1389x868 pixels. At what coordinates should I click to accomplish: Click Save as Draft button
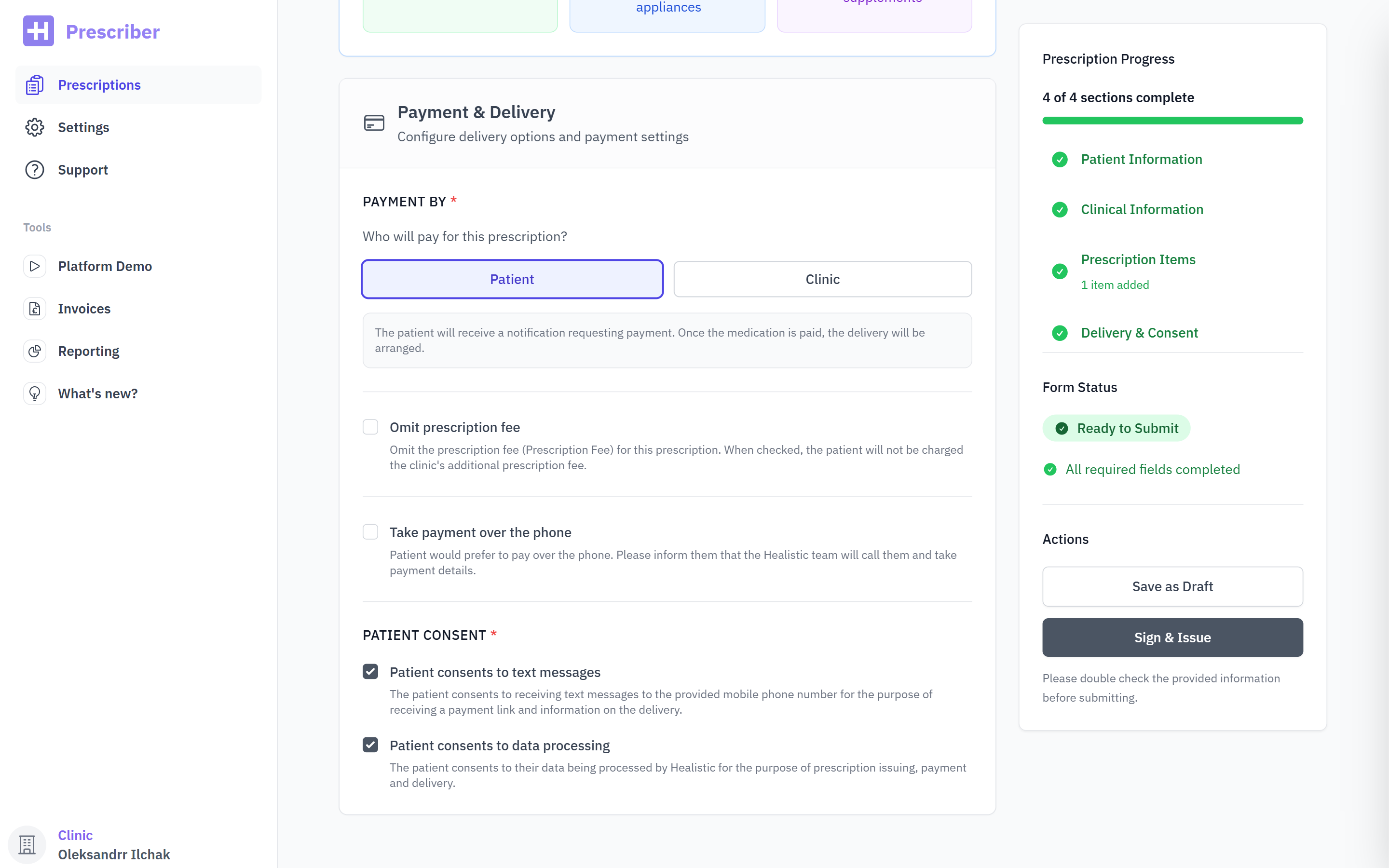1172,586
